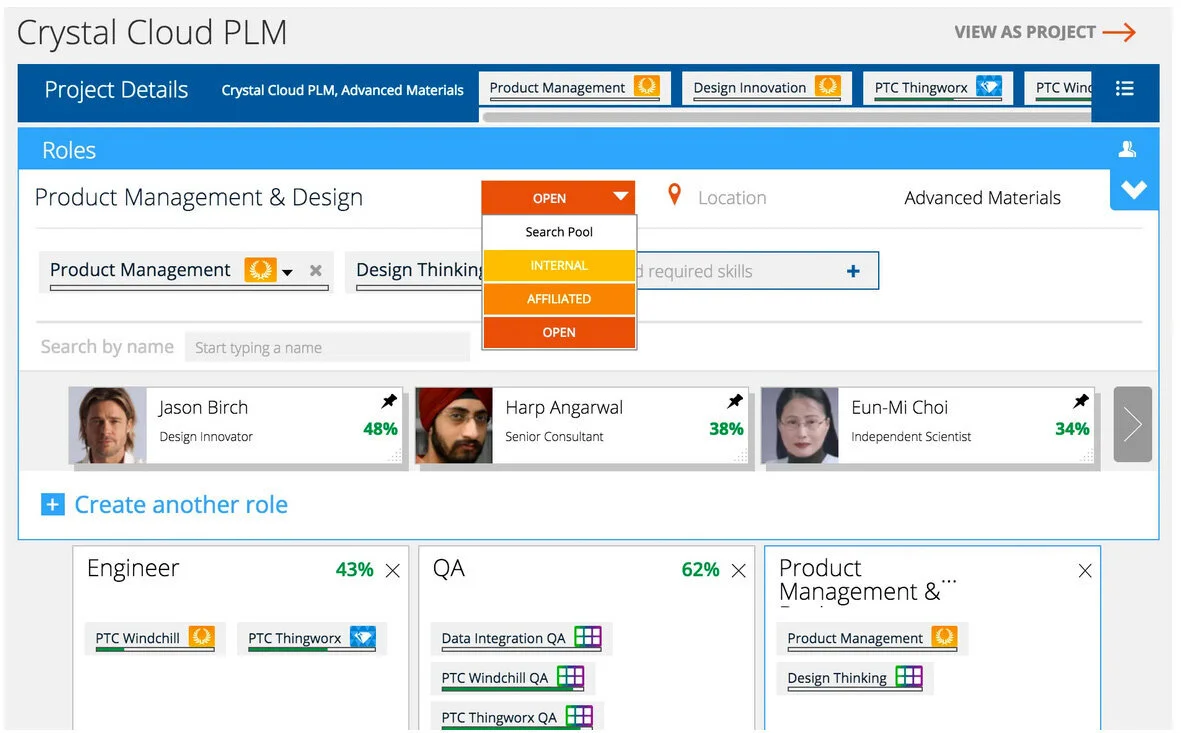
Task: Click diamond badge on Engineer card PTC Thingworx
Action: click(362, 637)
